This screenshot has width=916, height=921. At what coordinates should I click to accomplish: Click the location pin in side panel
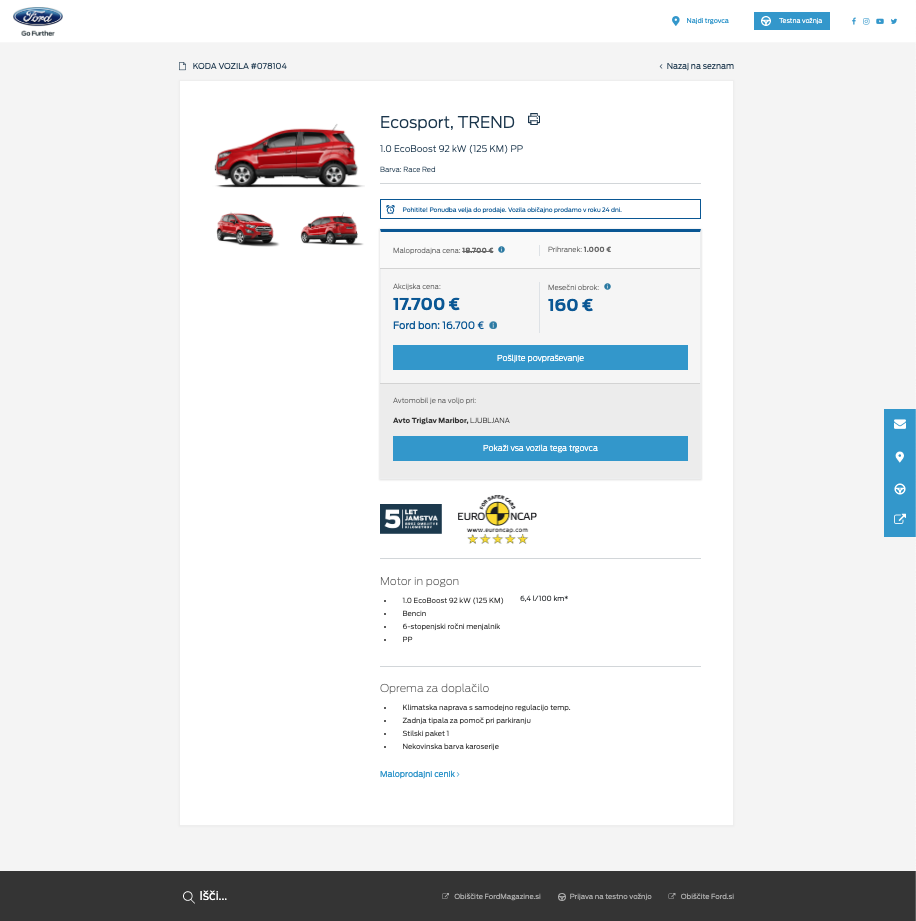(x=900, y=457)
